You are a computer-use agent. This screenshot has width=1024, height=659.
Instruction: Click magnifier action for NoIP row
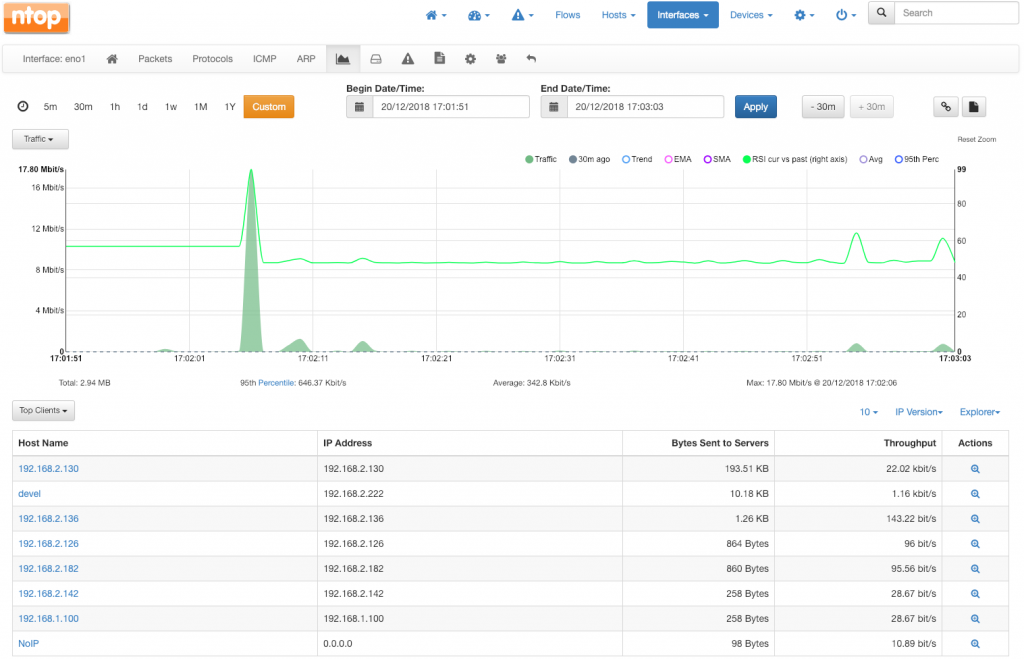click(x=975, y=643)
